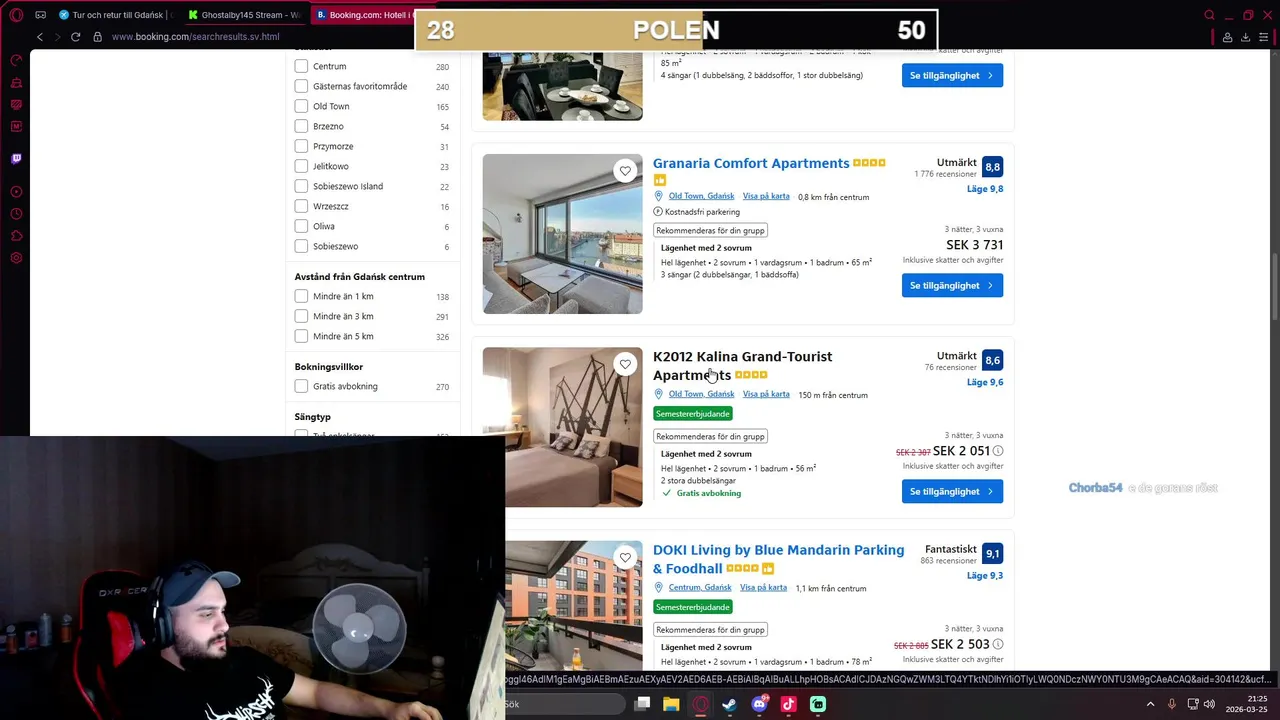
Task: Open Steam from the taskbar
Action: click(x=730, y=704)
